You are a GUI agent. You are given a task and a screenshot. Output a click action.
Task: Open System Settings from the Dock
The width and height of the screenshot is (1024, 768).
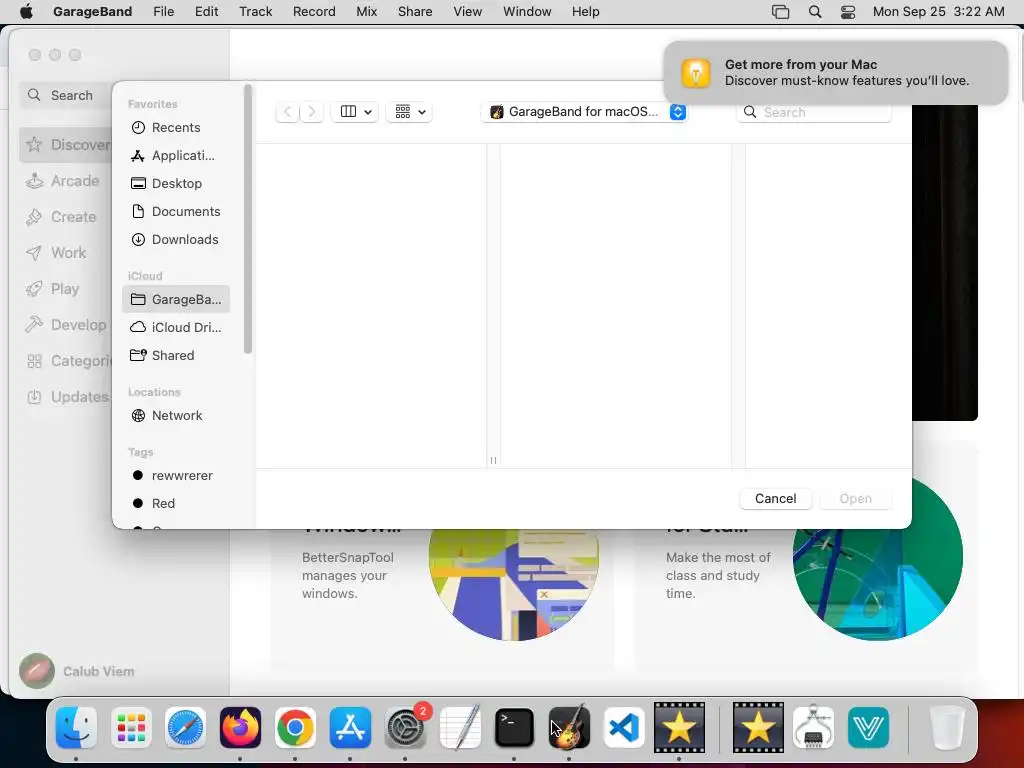pyautogui.click(x=406, y=728)
